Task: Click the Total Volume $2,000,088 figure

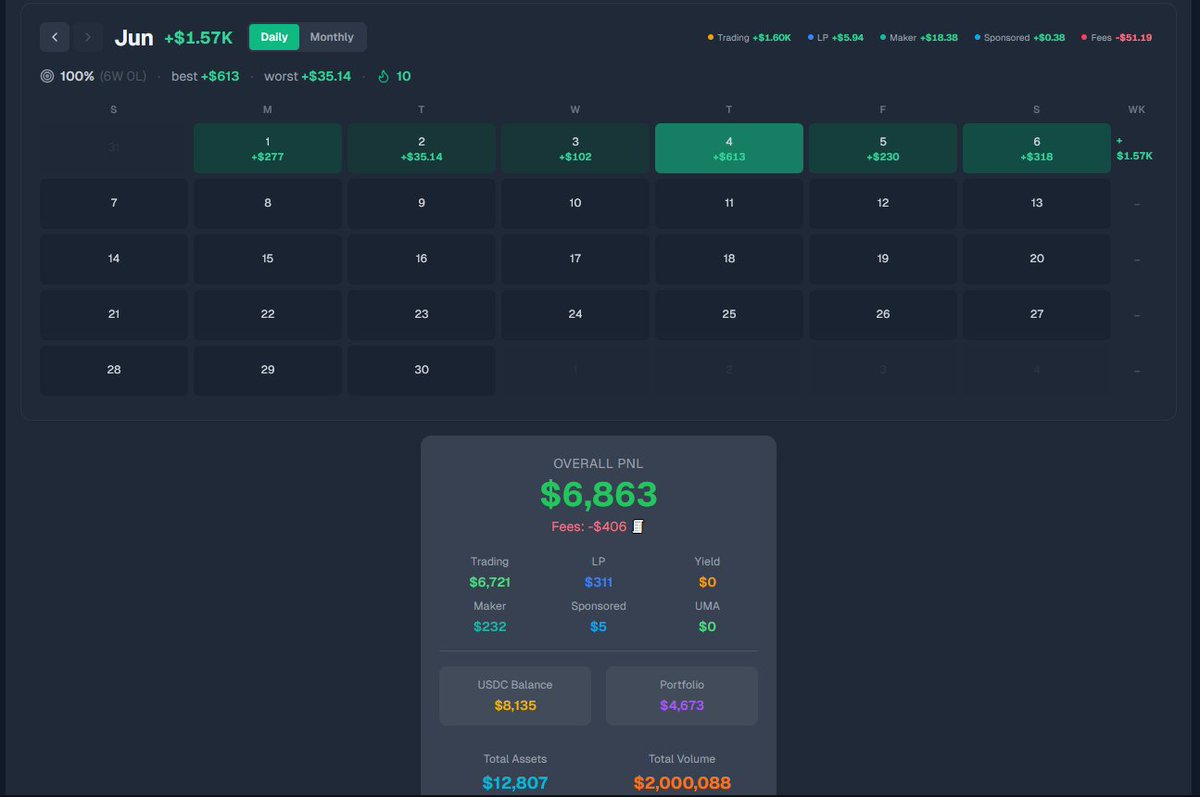Action: point(682,783)
